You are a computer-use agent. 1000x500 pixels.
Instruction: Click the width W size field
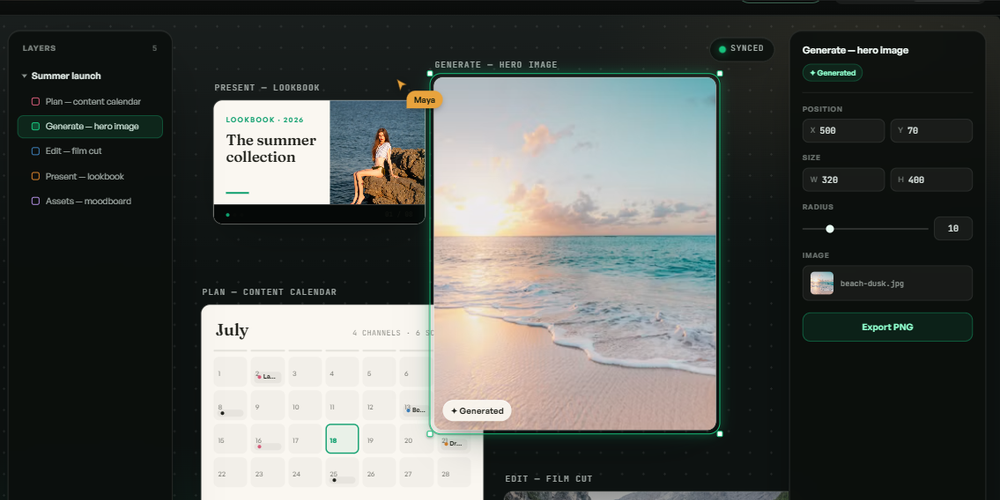(x=843, y=180)
